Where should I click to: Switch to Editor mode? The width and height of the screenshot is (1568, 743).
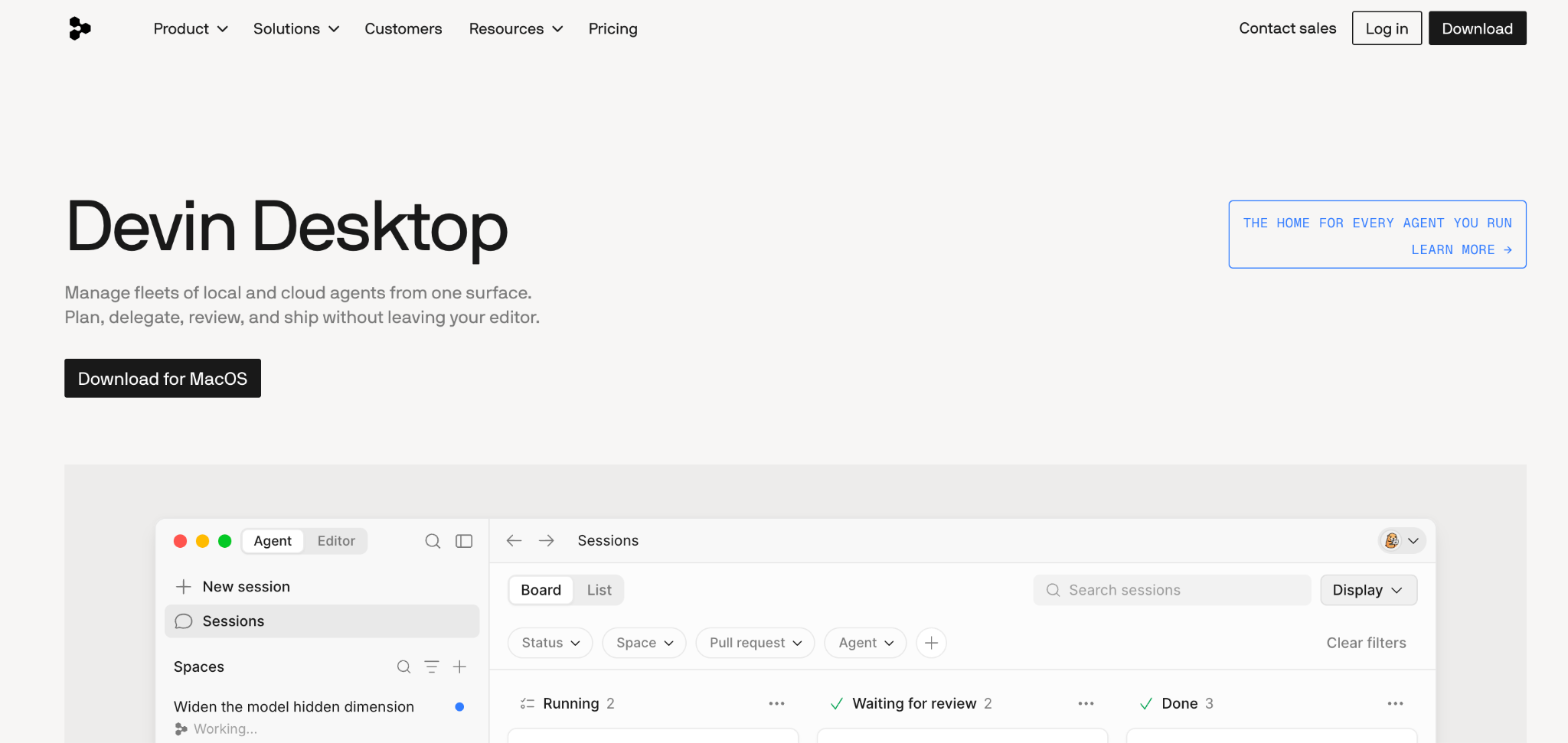336,541
